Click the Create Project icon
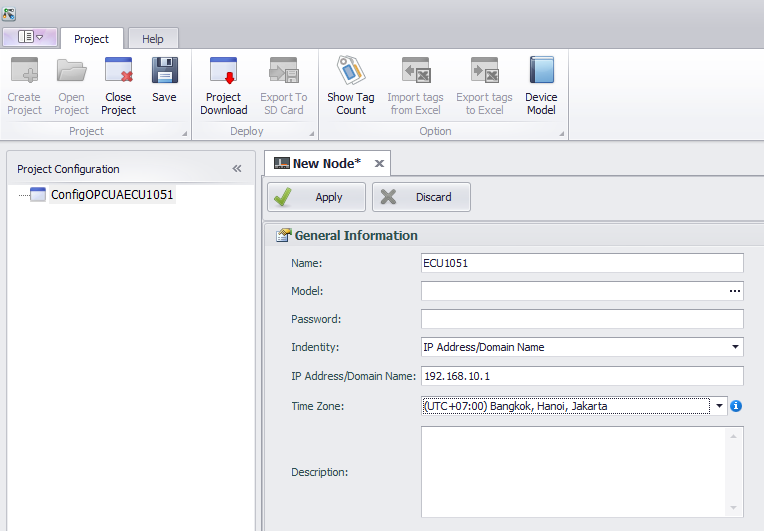 [x=24, y=71]
